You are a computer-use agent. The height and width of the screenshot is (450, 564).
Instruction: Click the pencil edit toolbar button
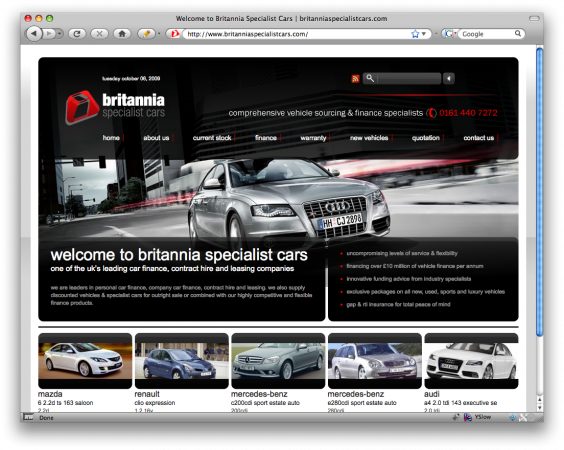tap(146, 34)
